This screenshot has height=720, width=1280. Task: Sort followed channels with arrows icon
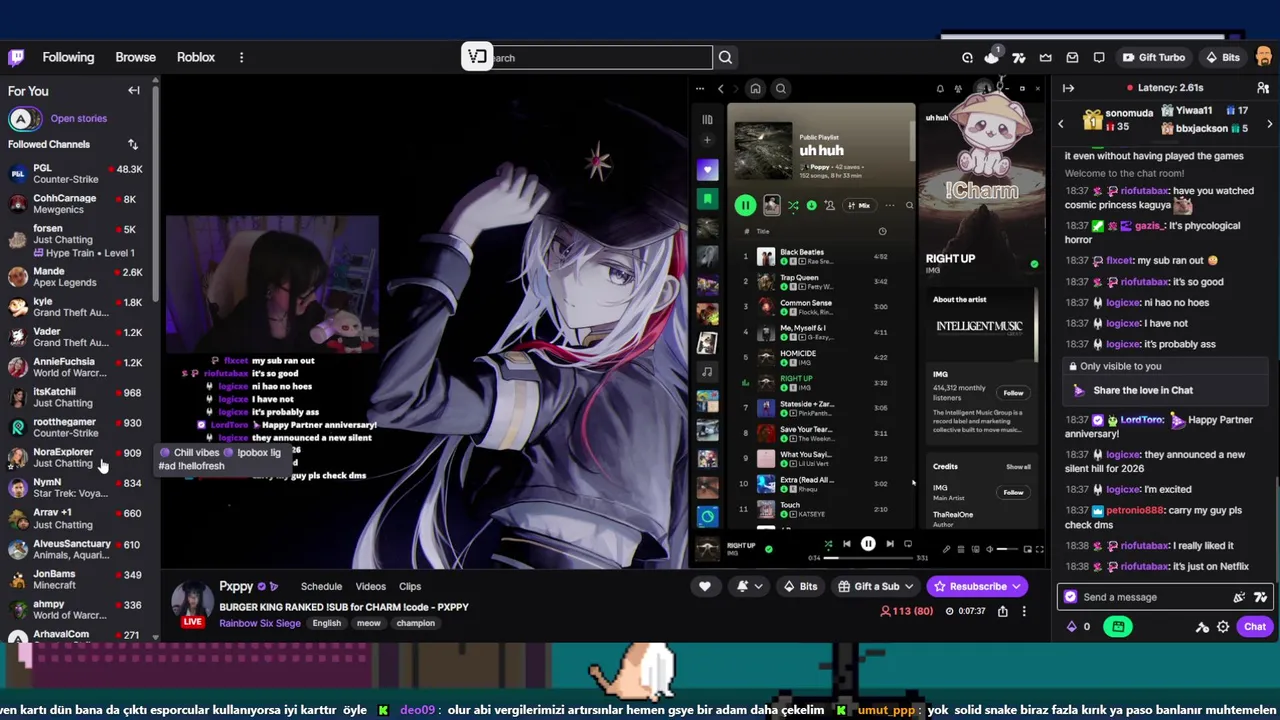click(x=133, y=144)
